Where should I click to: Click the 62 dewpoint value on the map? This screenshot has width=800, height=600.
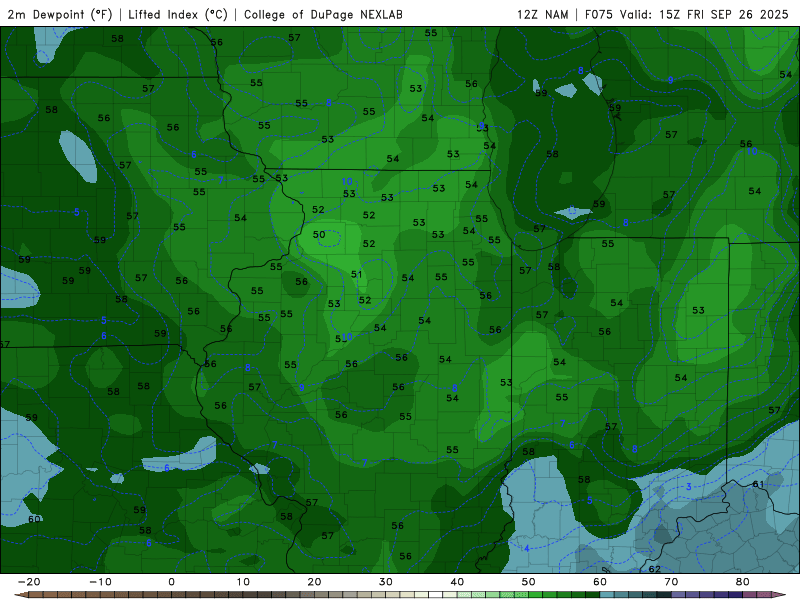(655, 569)
